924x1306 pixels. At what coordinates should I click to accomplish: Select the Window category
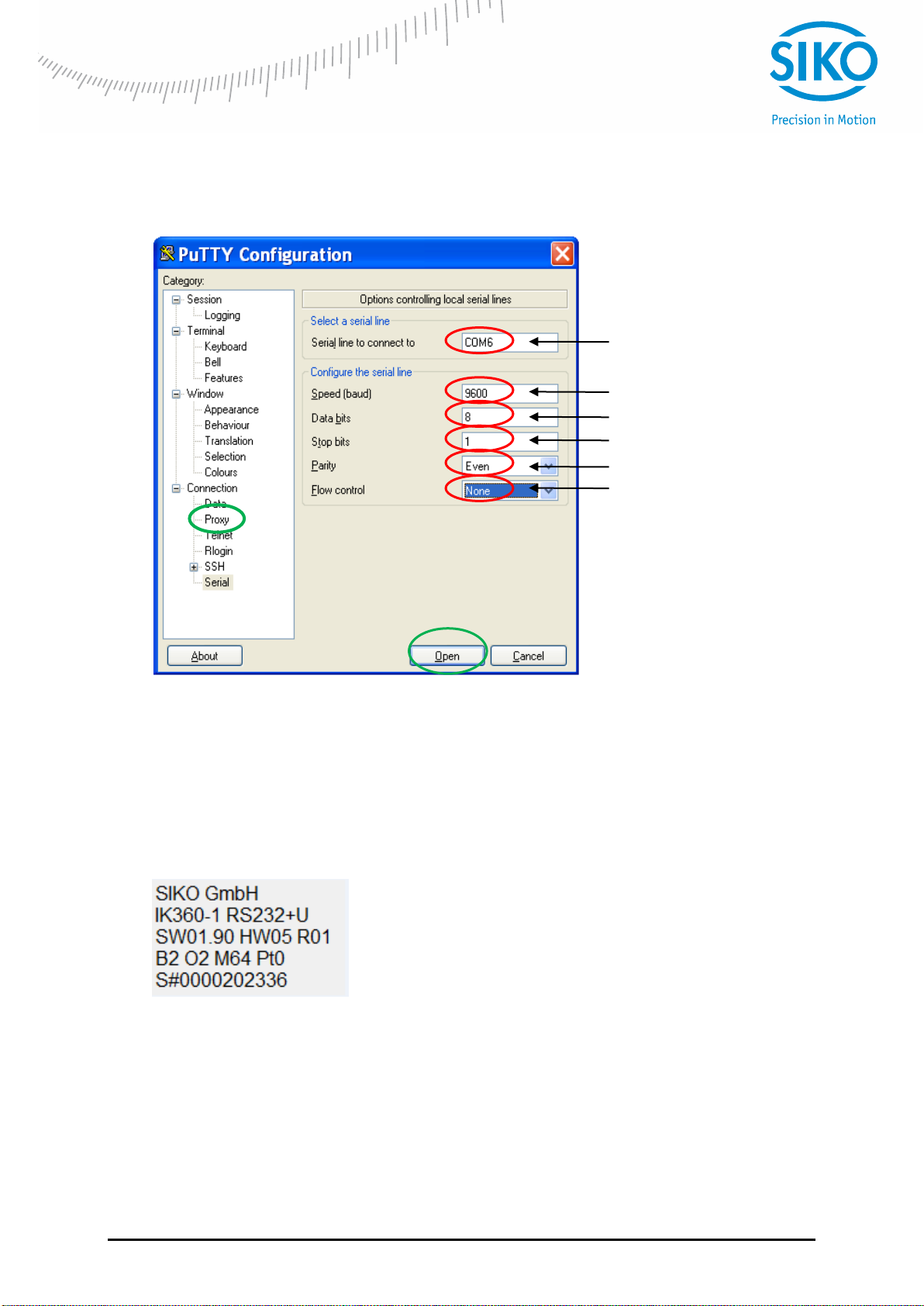[x=205, y=394]
